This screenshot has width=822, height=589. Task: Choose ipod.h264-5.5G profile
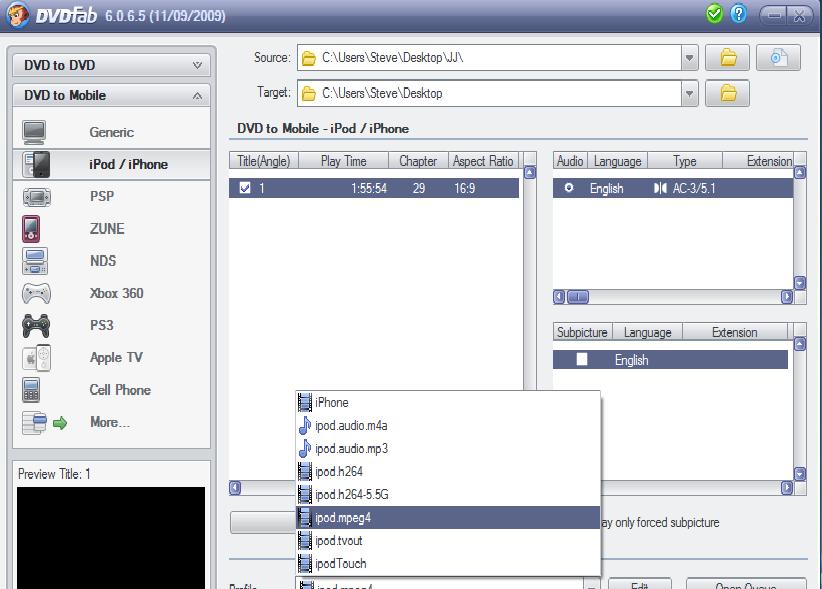click(x=448, y=495)
